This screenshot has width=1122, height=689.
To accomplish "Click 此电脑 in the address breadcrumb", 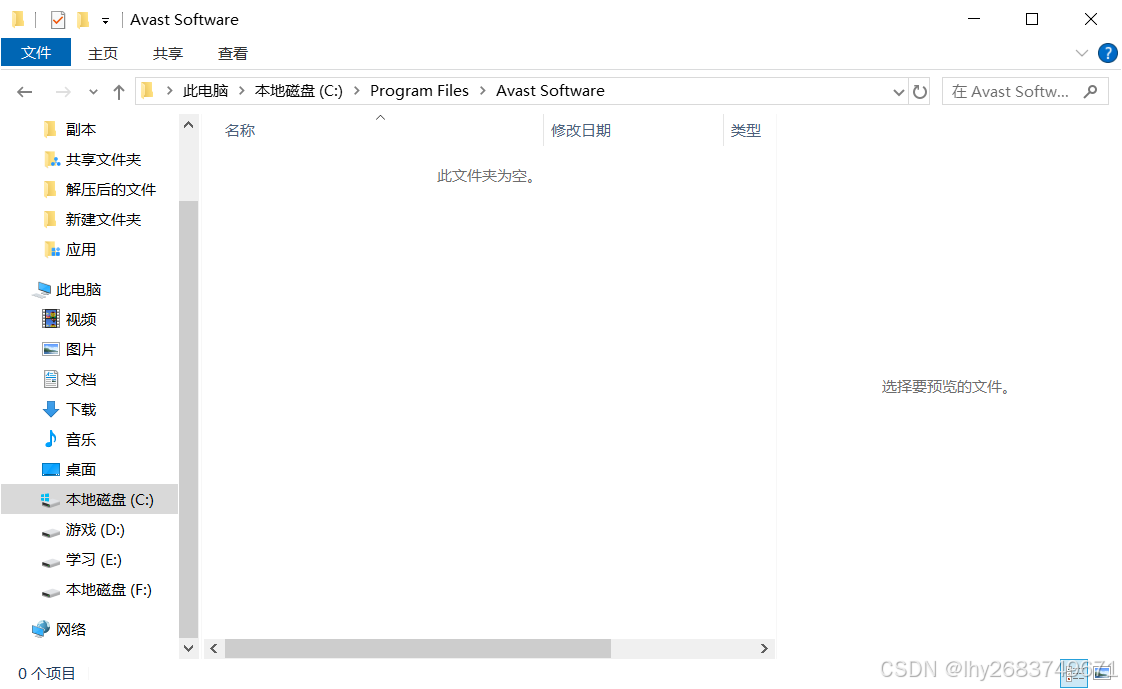I will (x=205, y=91).
